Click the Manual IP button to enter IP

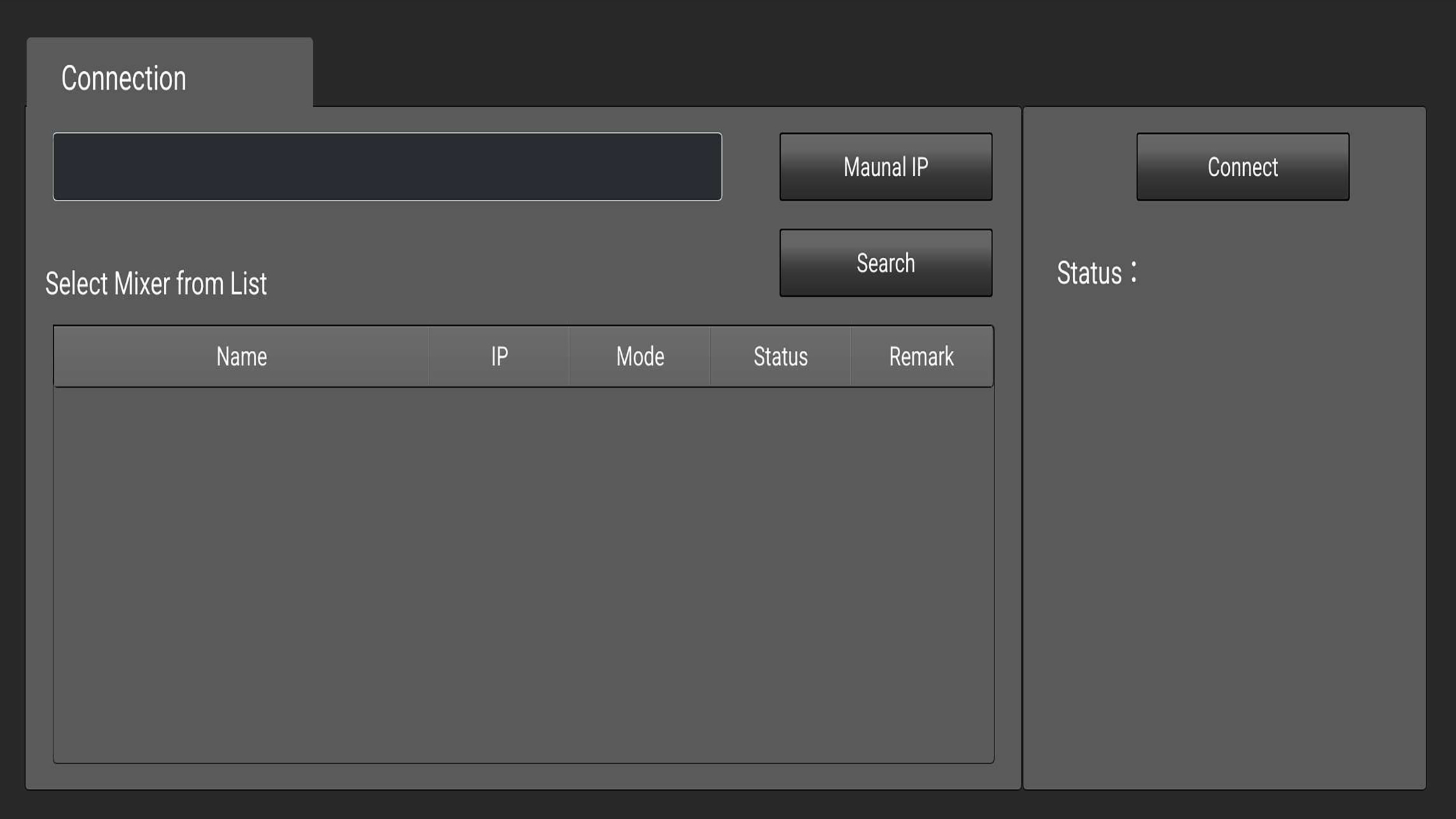point(885,166)
